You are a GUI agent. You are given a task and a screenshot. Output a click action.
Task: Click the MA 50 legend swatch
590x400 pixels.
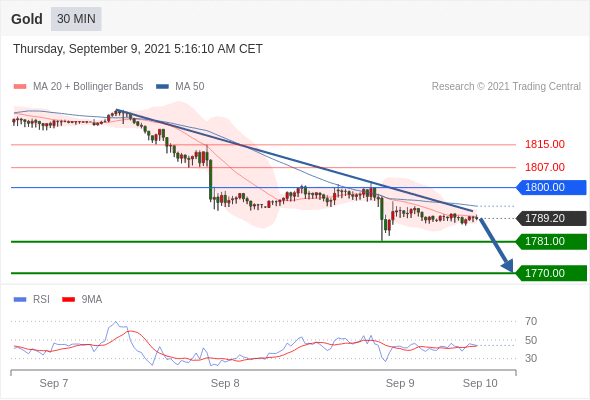[162, 87]
